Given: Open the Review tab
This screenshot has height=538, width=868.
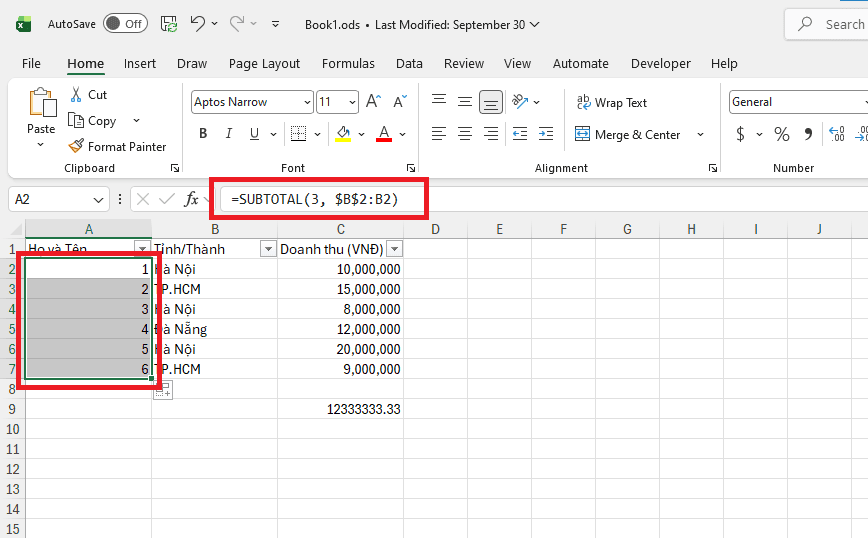Looking at the screenshot, I should pyautogui.click(x=464, y=64).
